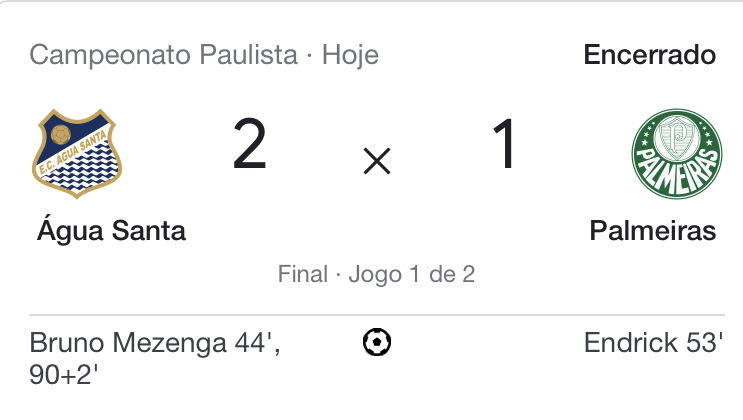Click Bruno Mezenga 44' goal entry
This screenshot has height=420, width=743.
click(x=154, y=343)
